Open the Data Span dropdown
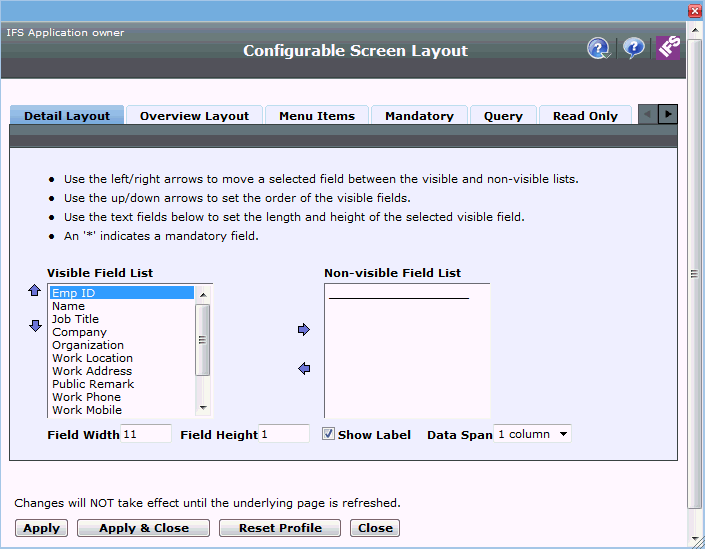The height and width of the screenshot is (549, 705). [532, 434]
